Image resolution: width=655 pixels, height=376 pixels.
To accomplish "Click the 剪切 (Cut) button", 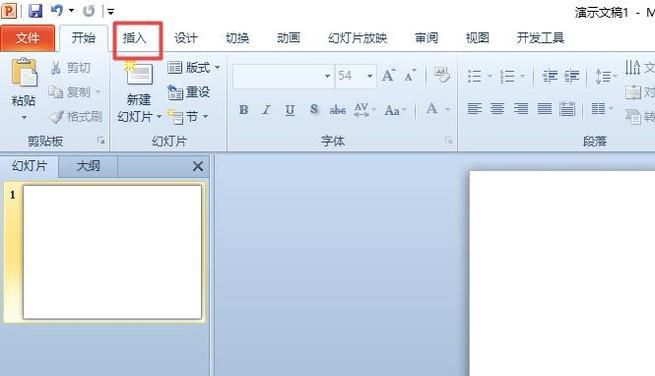I will click(x=70, y=68).
